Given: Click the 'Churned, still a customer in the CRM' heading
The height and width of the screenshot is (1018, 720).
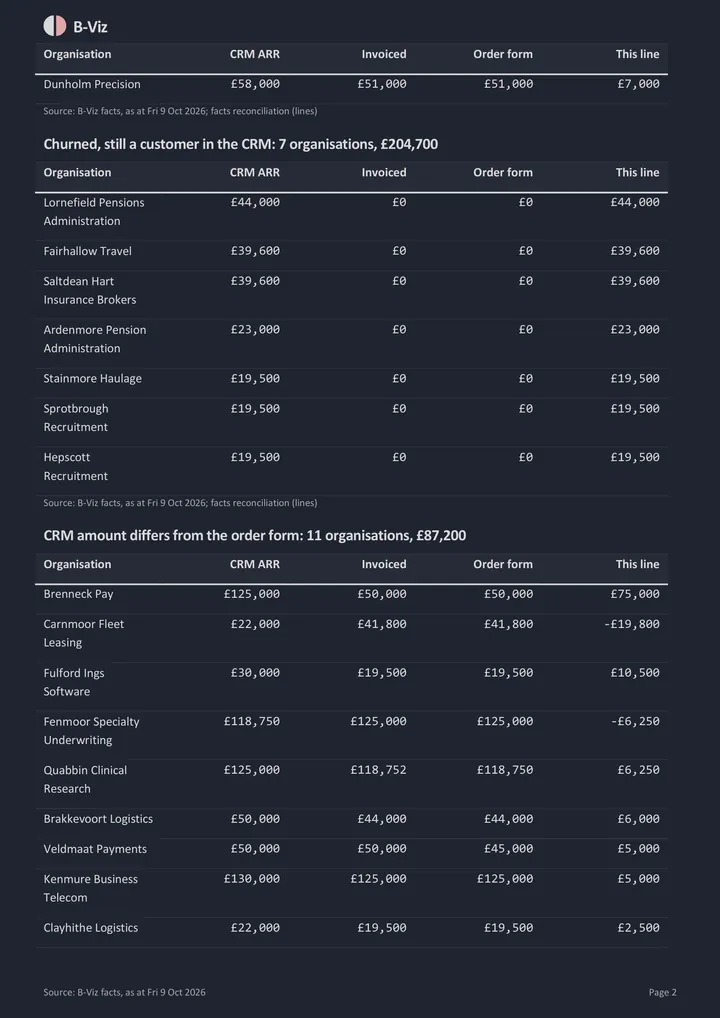Looking at the screenshot, I should click(x=241, y=144).
